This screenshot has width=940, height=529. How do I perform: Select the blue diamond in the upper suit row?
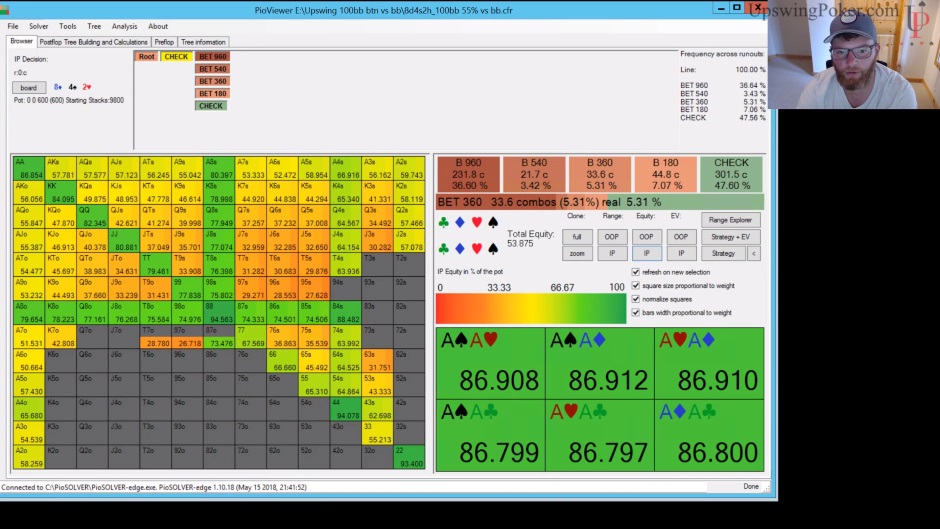coord(460,223)
